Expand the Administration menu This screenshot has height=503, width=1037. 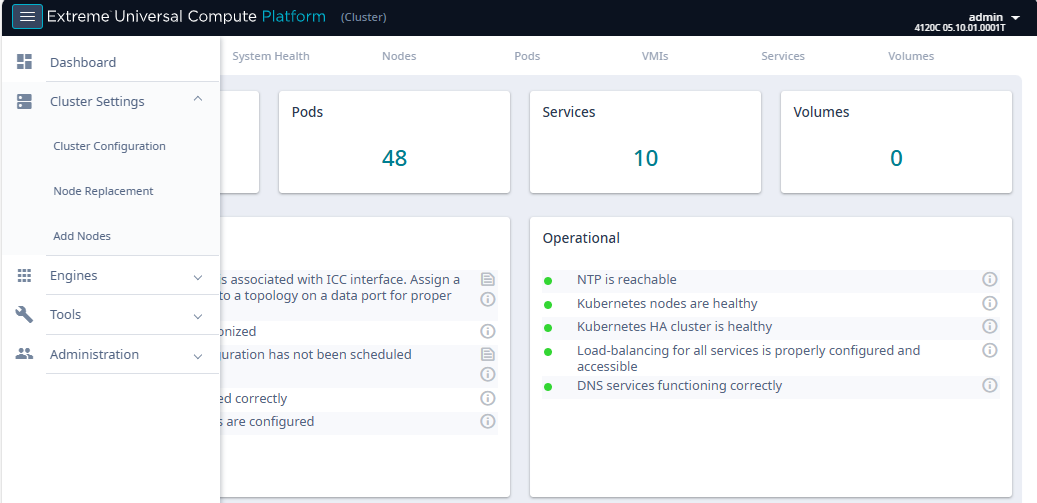198,355
